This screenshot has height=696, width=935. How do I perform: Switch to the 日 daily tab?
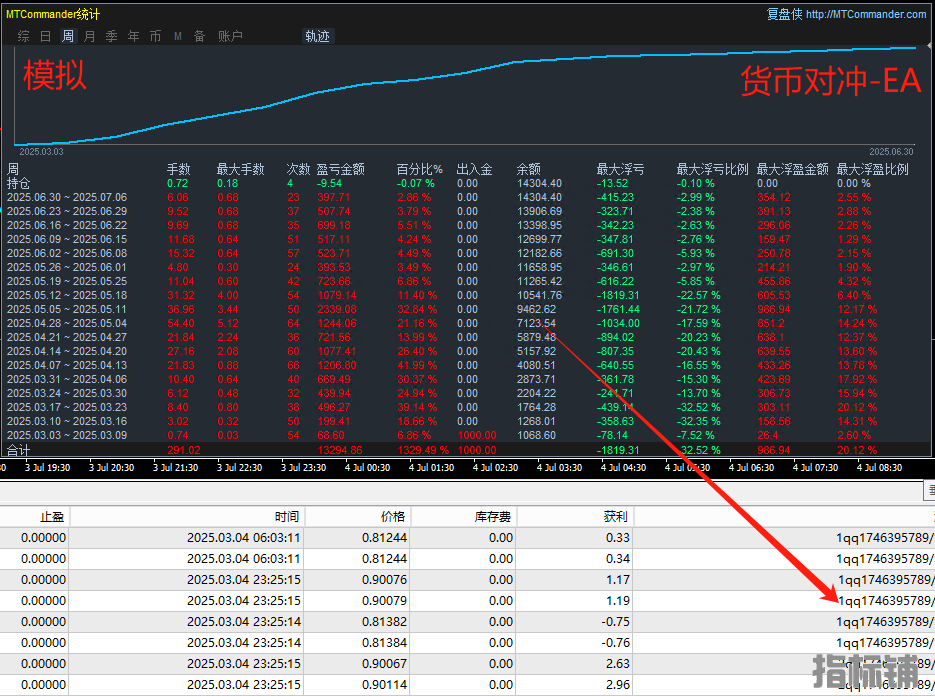(45, 36)
